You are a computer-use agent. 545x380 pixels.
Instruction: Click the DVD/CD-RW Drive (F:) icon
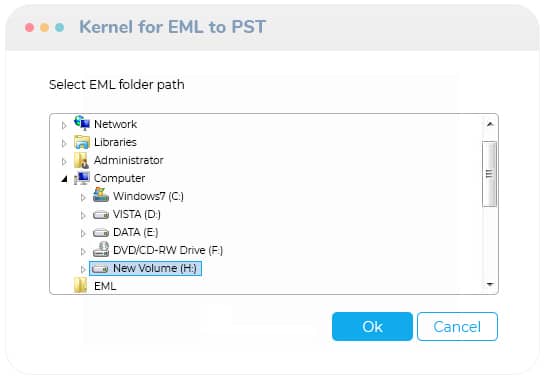pos(101,249)
